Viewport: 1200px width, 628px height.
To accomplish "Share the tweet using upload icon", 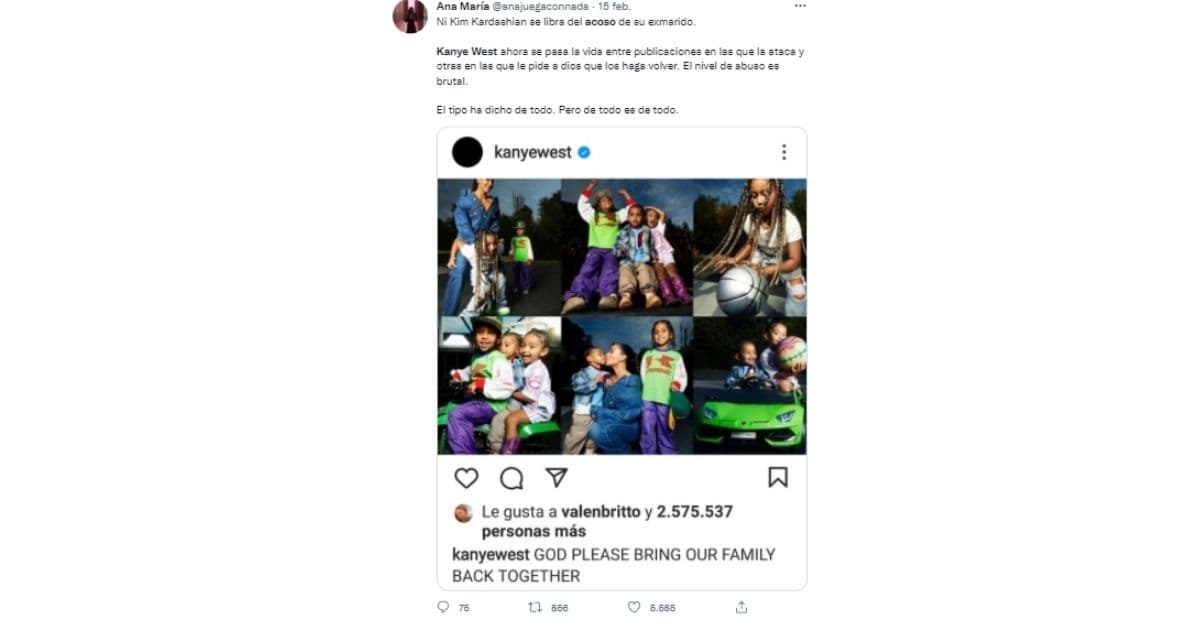I will 741,607.
